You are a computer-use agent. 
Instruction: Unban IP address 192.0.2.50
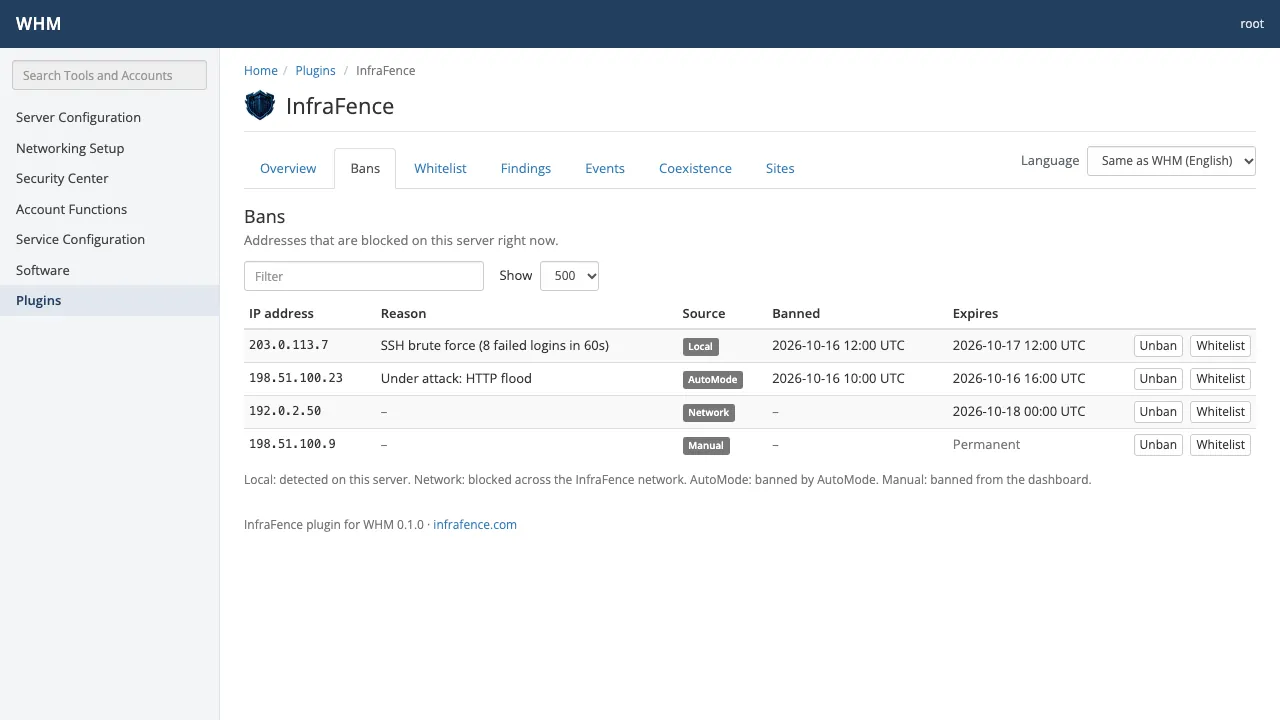pos(1158,412)
